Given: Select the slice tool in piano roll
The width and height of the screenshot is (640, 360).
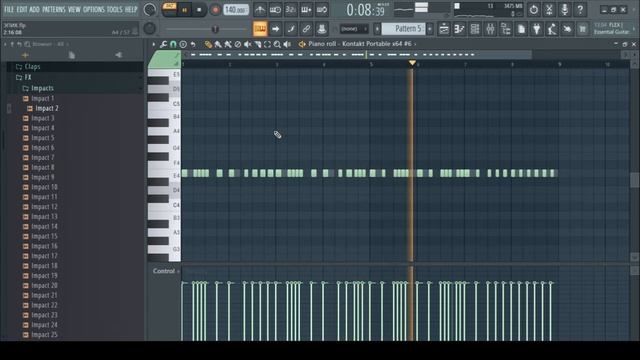Looking at the screenshot, I should point(257,44).
